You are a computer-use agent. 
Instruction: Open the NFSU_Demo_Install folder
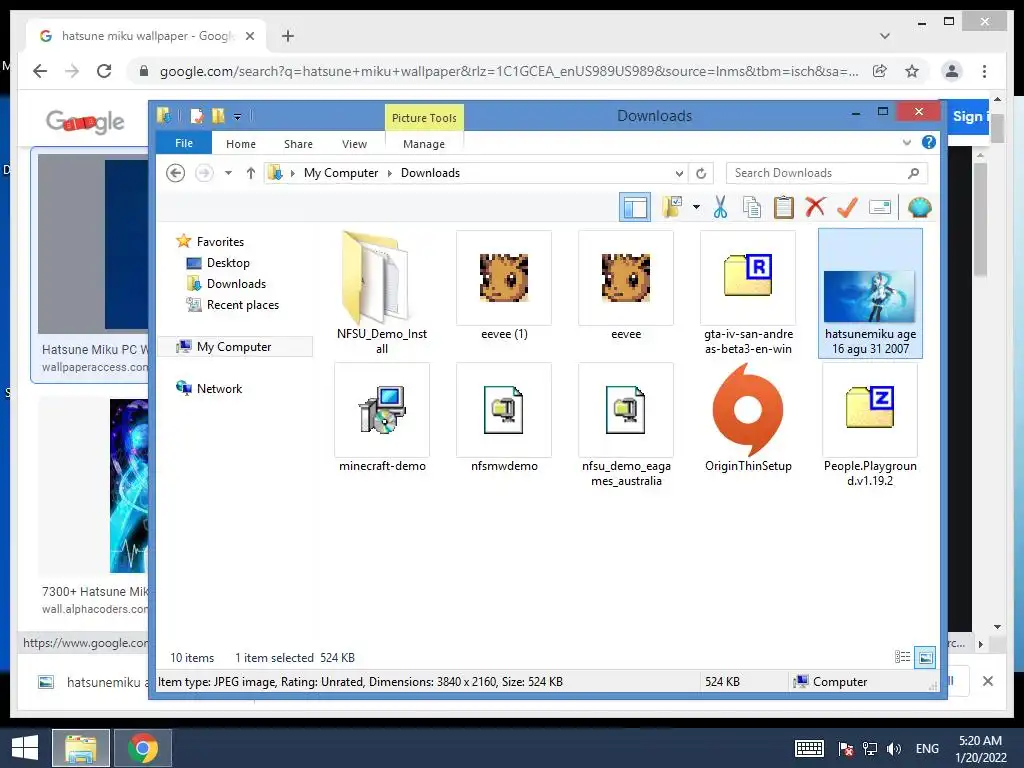pyautogui.click(x=382, y=293)
